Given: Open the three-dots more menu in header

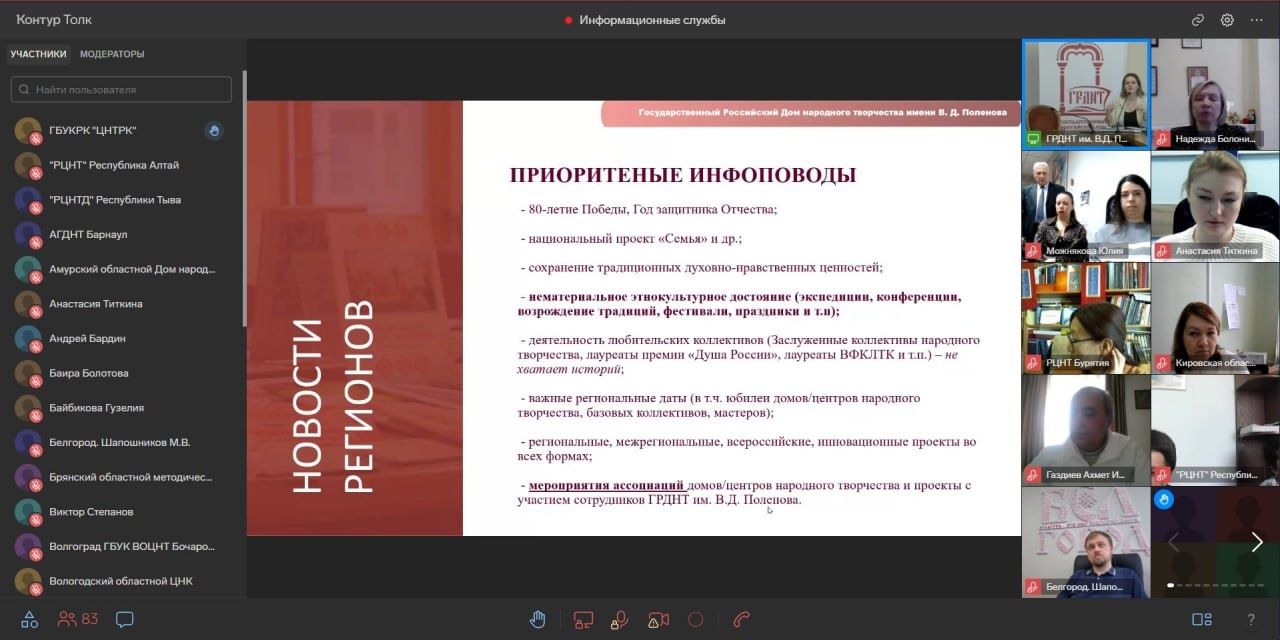Looking at the screenshot, I should 1257,20.
